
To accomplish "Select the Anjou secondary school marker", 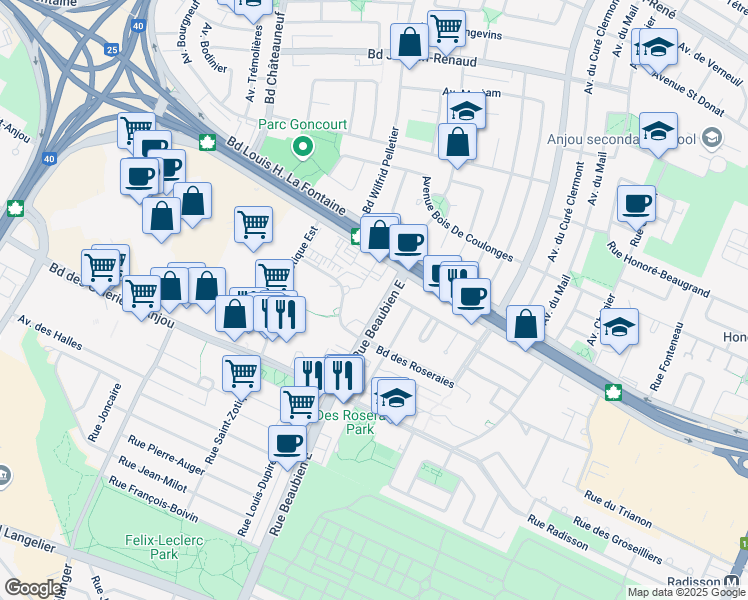I will [712, 139].
